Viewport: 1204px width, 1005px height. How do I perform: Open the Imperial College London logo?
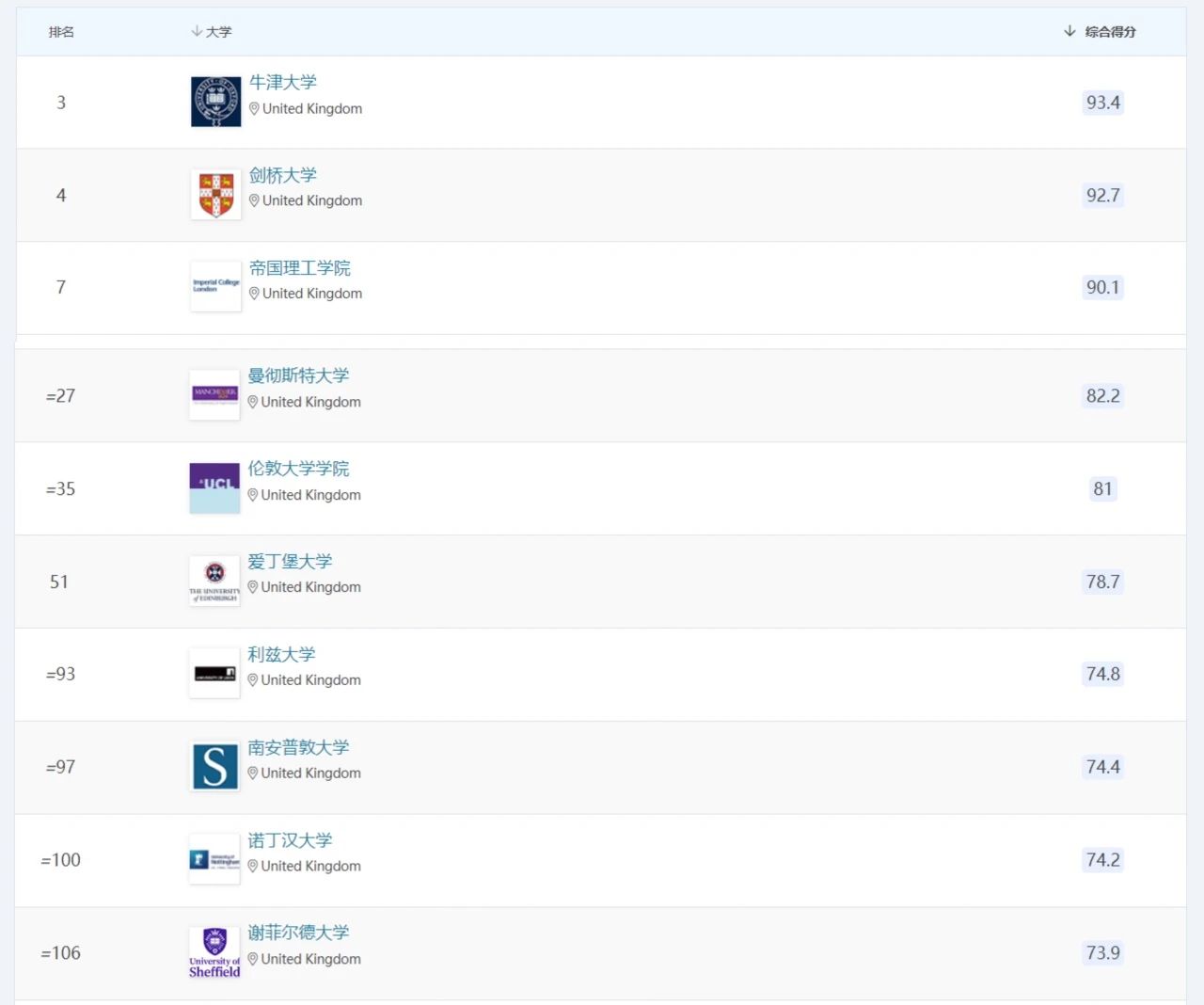(216, 287)
